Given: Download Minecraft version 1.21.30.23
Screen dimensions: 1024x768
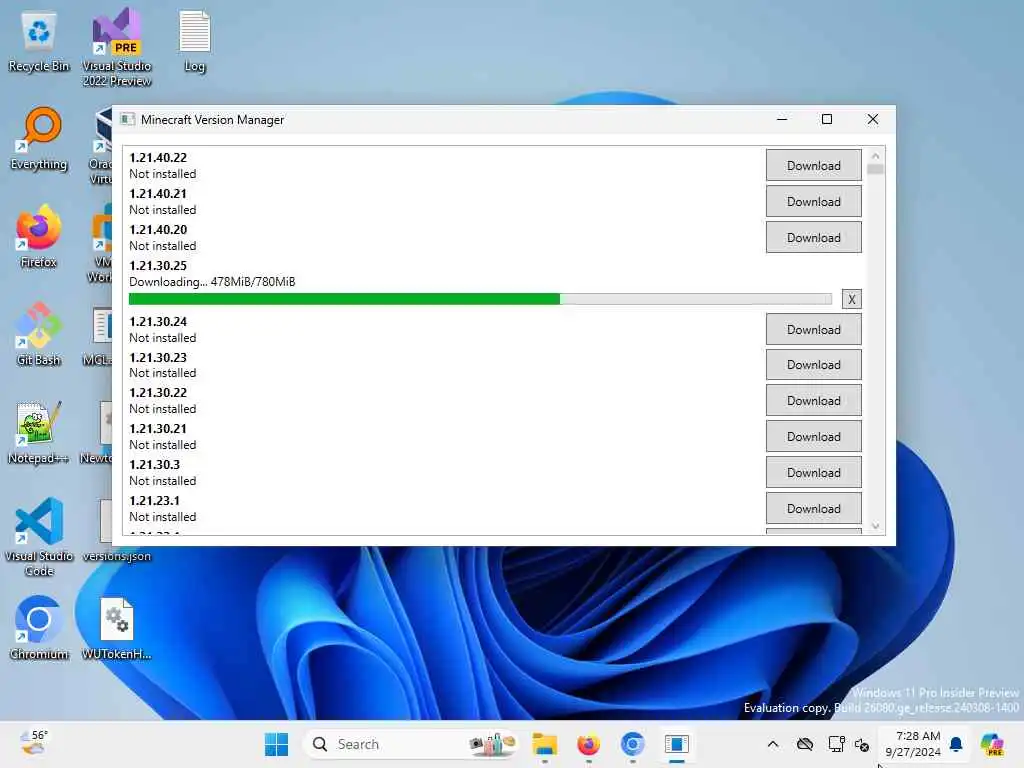Looking at the screenshot, I should [x=813, y=365].
